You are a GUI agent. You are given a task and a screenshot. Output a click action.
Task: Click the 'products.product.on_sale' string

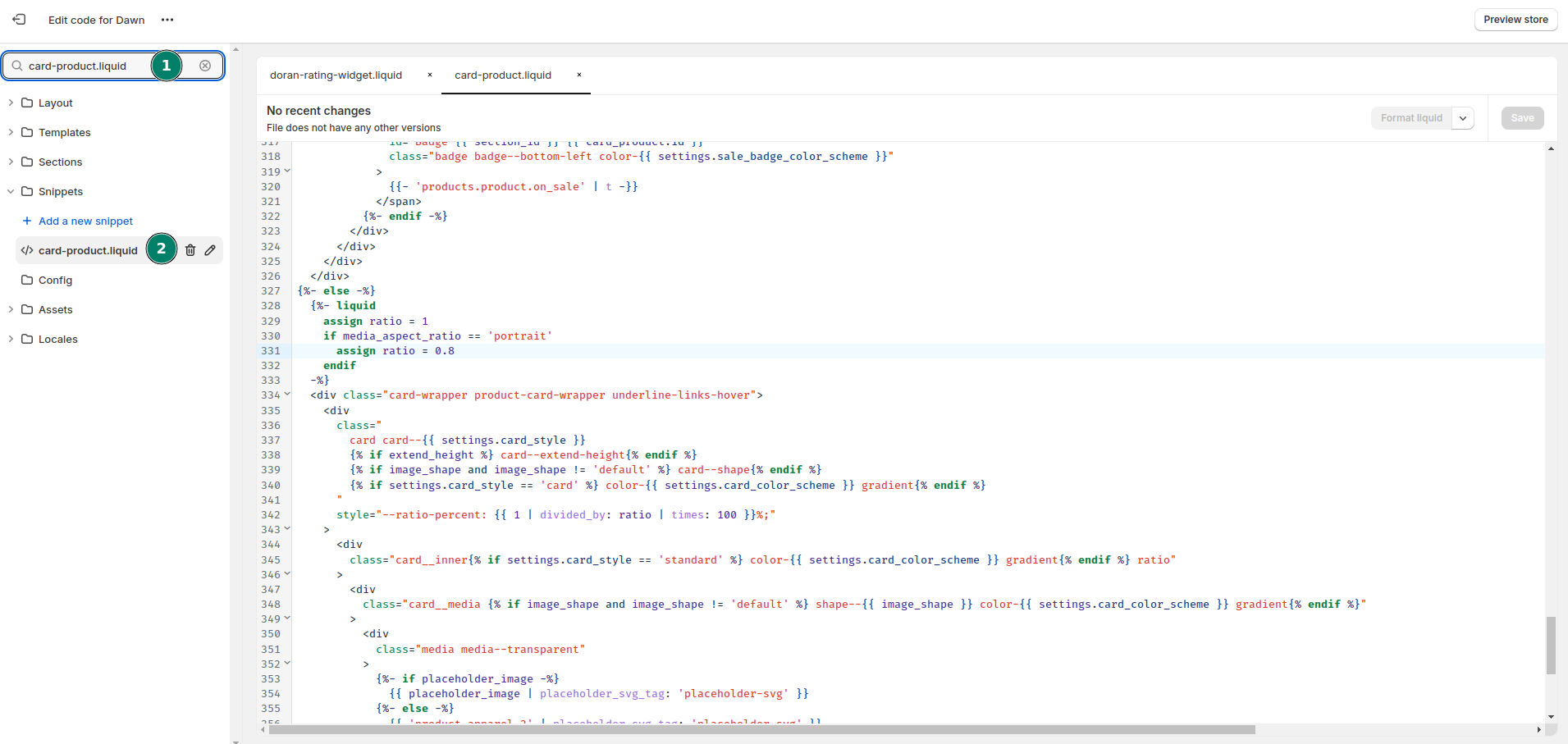pyautogui.click(x=500, y=186)
